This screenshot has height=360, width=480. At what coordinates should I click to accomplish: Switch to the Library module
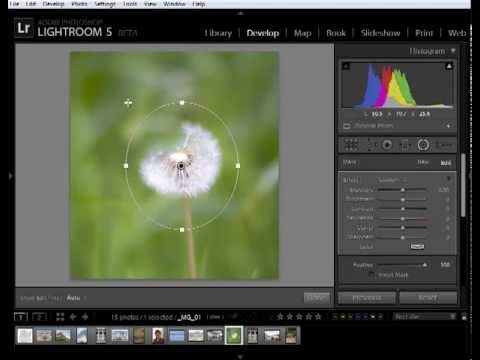click(x=218, y=33)
